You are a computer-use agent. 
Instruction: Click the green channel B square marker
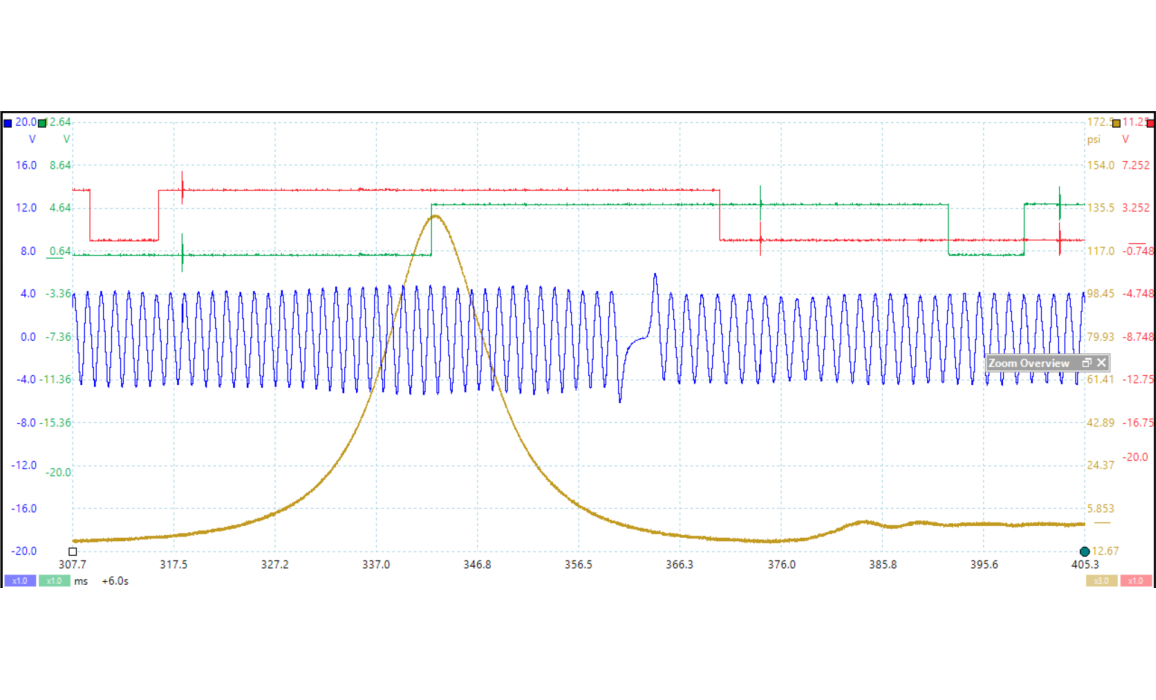point(42,123)
